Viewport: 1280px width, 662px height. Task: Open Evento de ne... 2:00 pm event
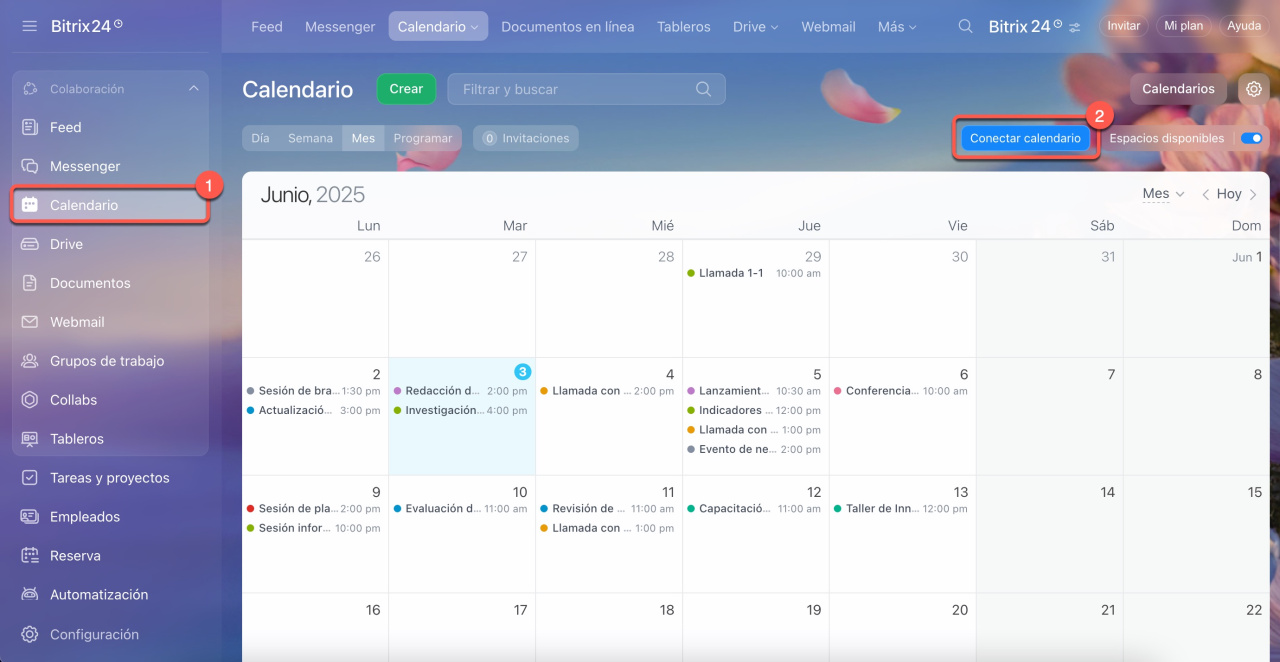tap(754, 449)
